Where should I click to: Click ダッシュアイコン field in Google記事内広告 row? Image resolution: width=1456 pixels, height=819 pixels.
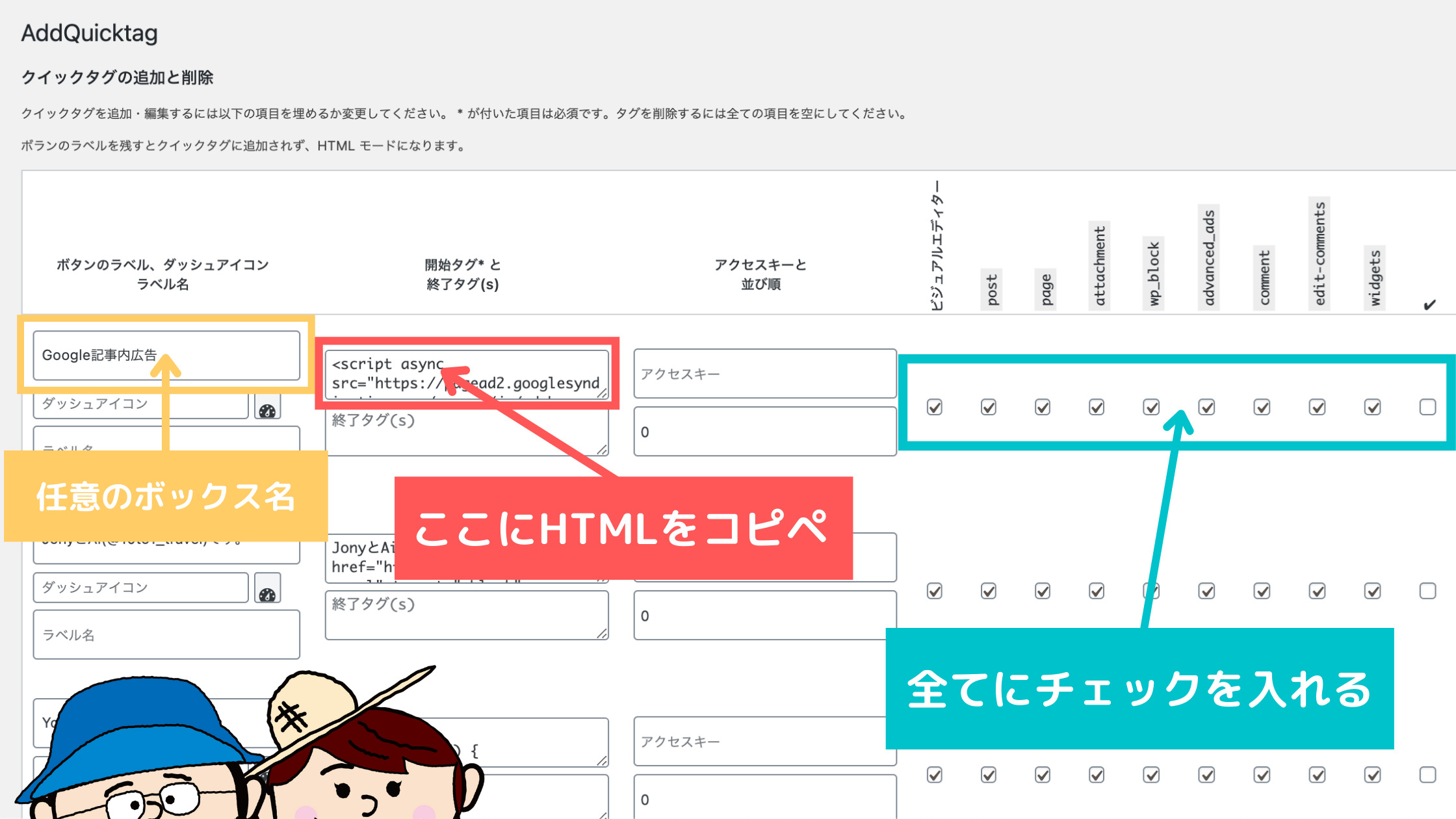pyautogui.click(x=140, y=406)
